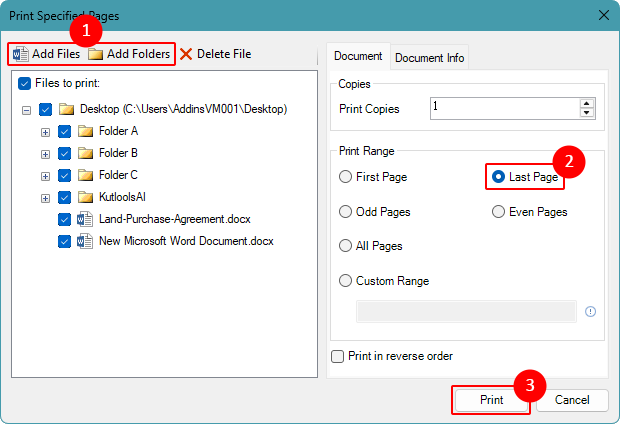Expand the Folder B tree node

[x=45, y=154]
